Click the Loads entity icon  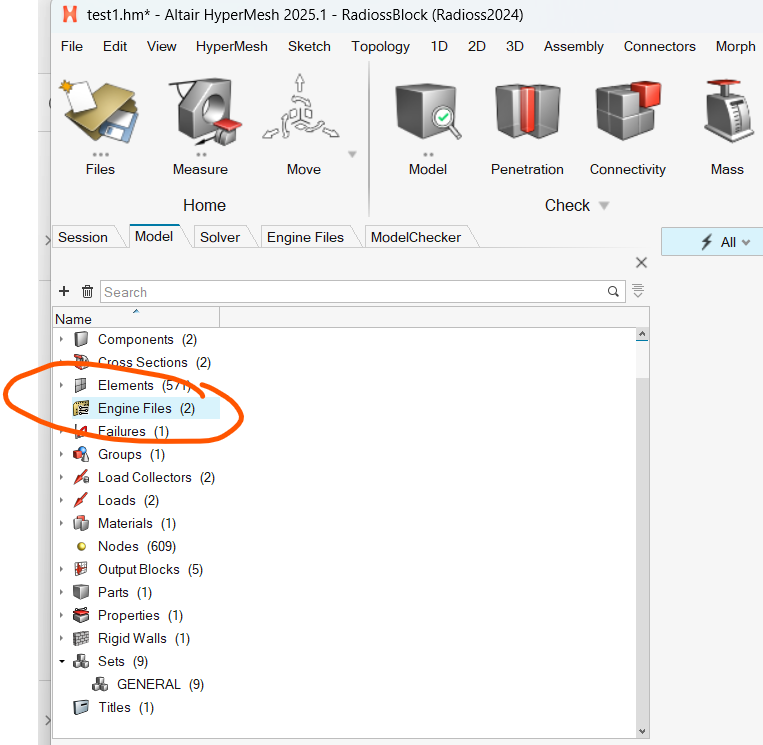pos(81,500)
